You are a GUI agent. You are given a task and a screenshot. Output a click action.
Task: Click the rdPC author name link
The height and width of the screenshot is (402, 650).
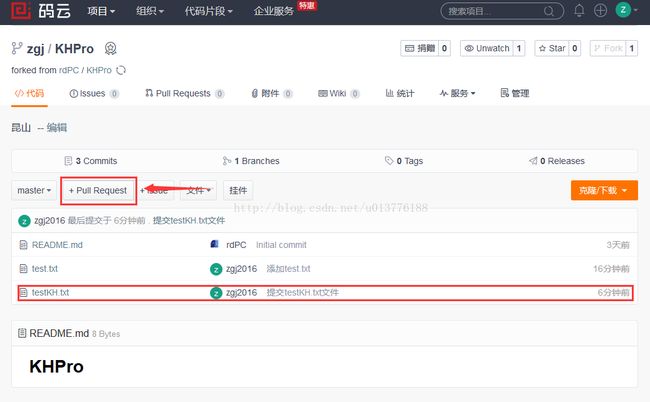click(236, 245)
